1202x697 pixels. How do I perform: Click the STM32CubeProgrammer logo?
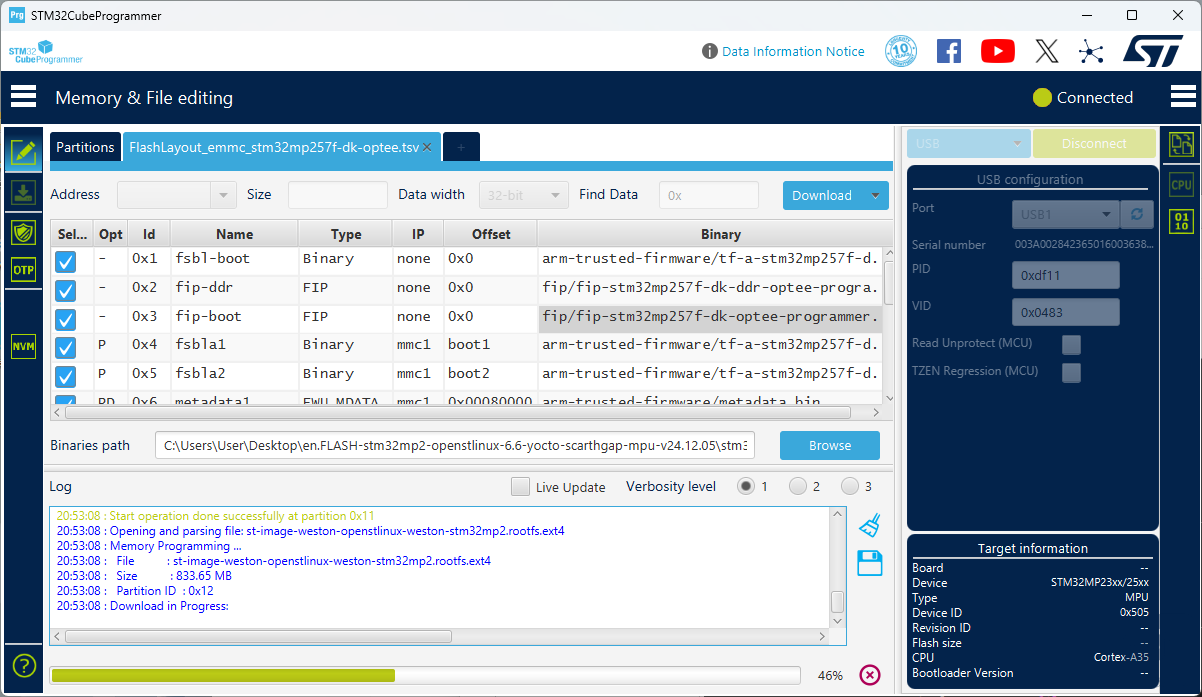coord(46,52)
